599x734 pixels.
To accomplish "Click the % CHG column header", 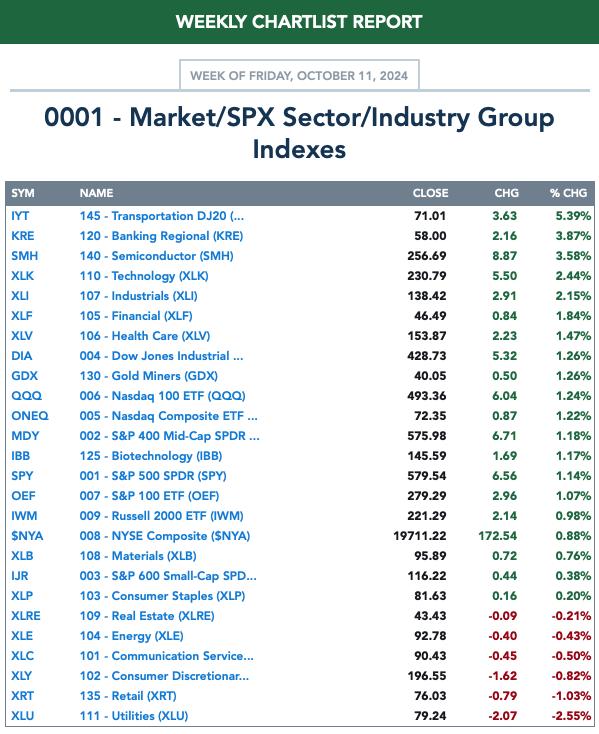I will click(568, 193).
